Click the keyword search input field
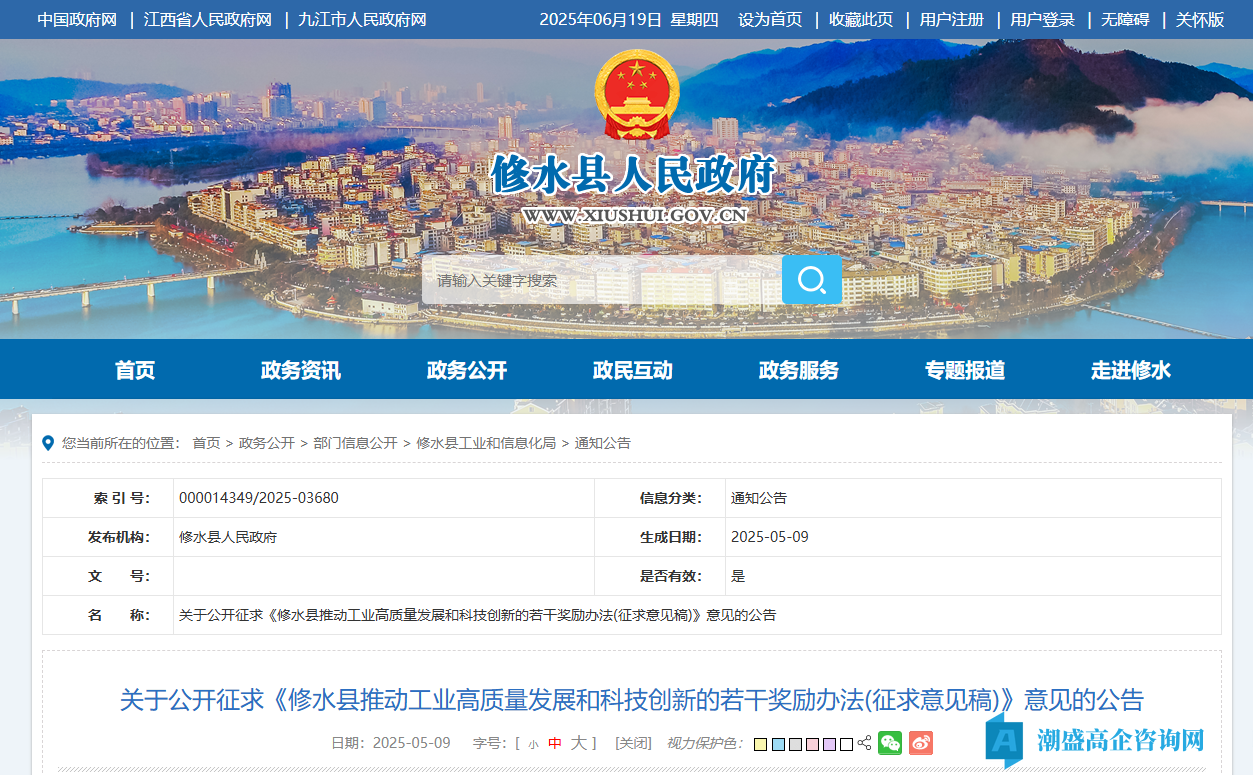 pyautogui.click(x=601, y=280)
